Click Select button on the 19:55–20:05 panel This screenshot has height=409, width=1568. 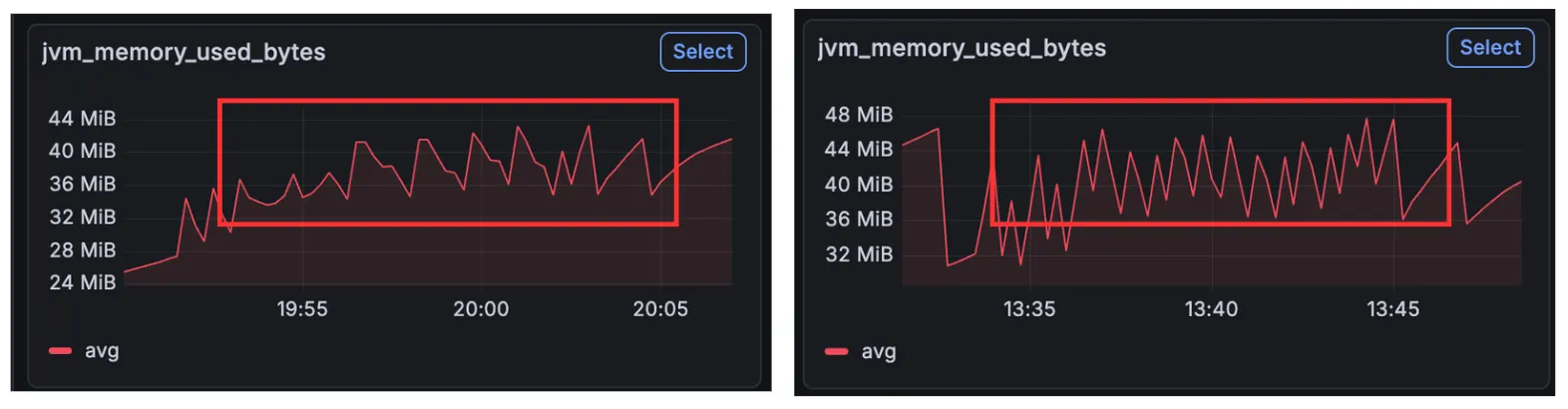702,52
